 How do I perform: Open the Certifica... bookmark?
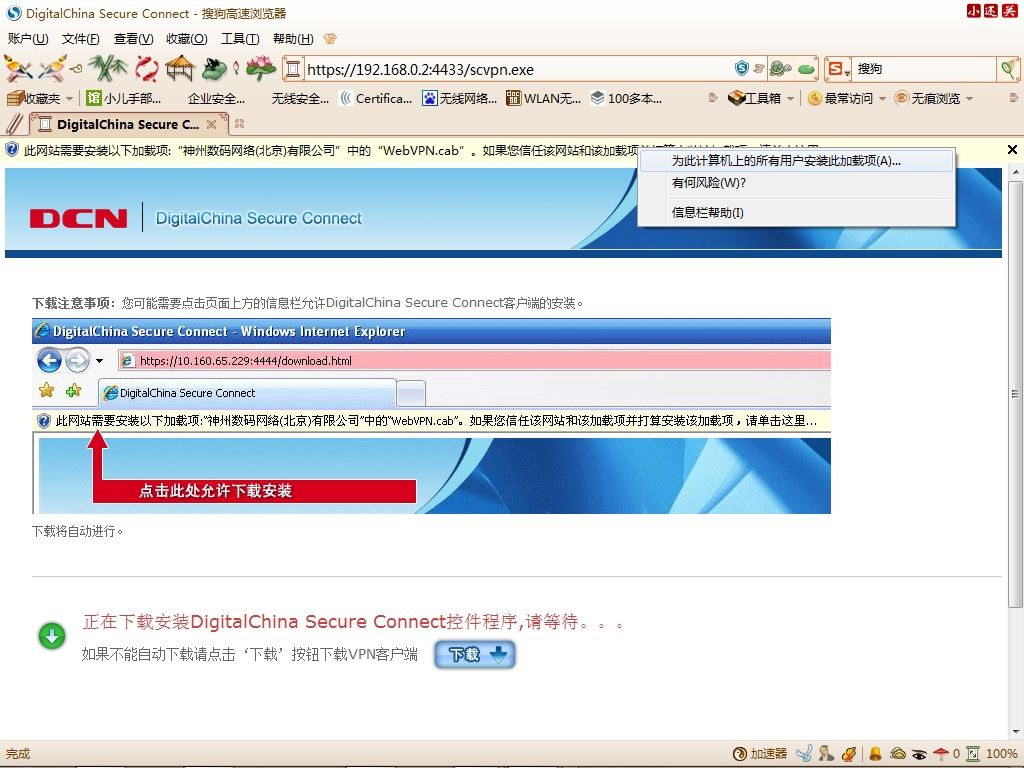pyautogui.click(x=376, y=98)
